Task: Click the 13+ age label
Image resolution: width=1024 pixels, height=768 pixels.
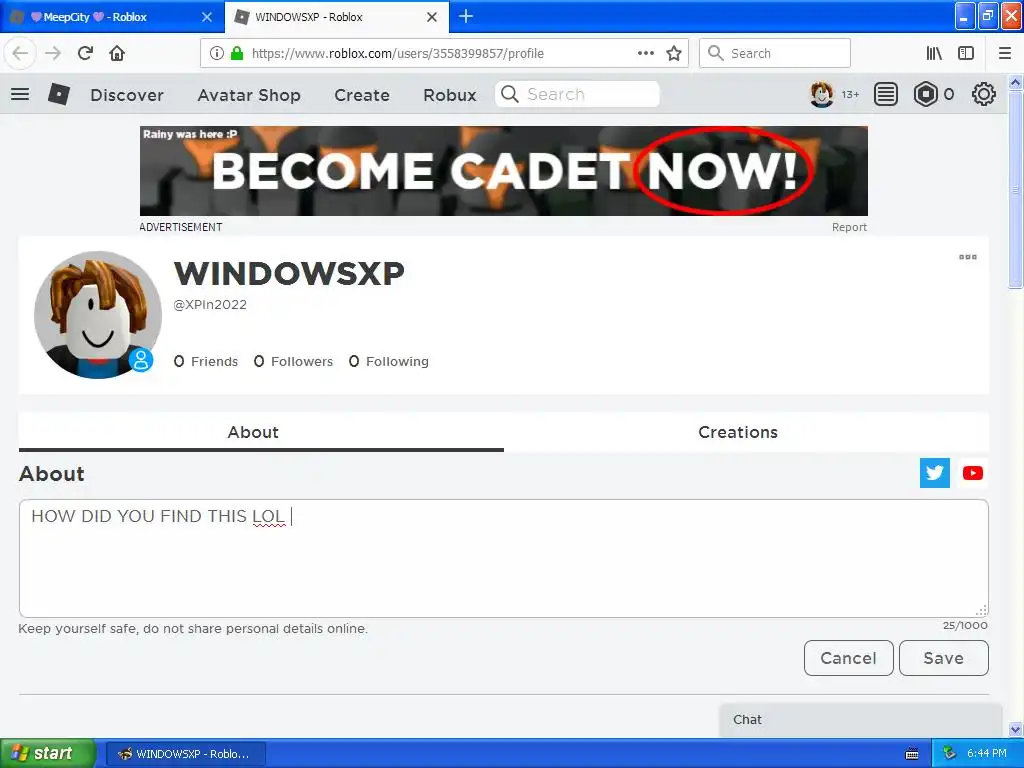Action: click(850, 95)
